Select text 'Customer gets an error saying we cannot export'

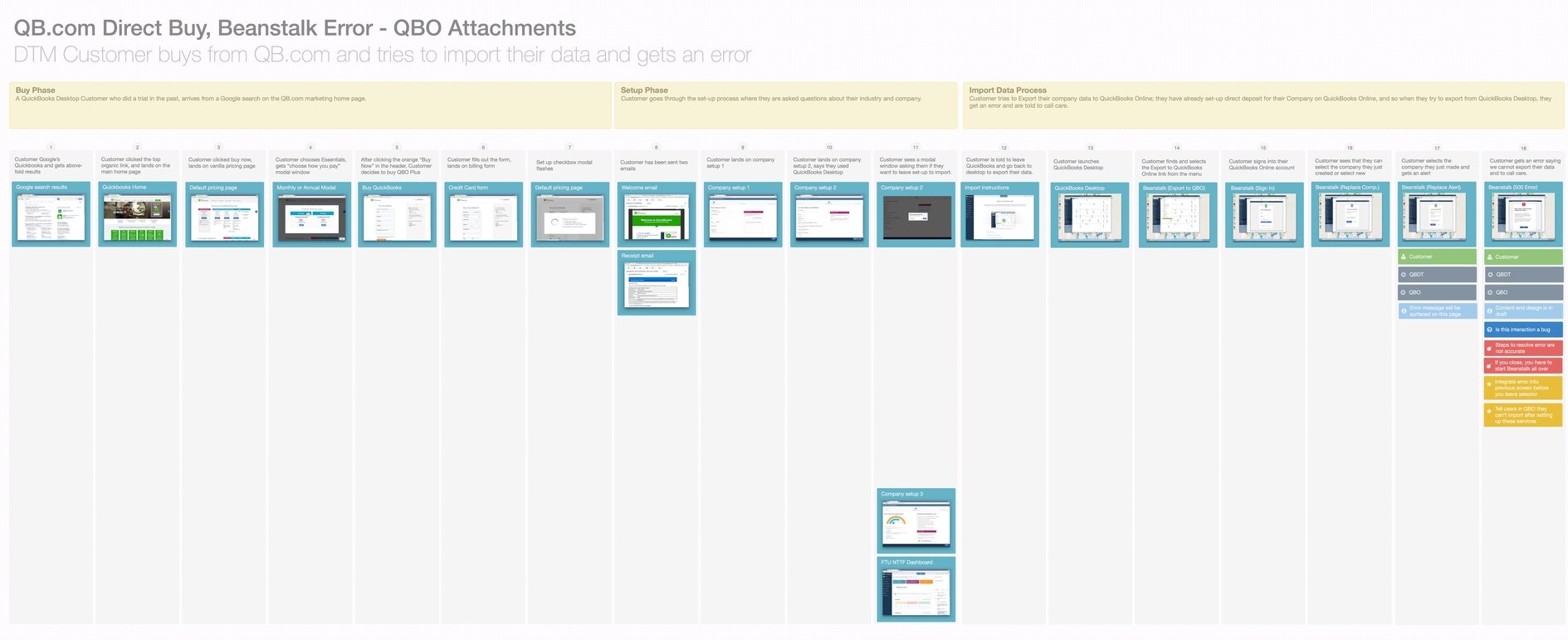[1525, 167]
